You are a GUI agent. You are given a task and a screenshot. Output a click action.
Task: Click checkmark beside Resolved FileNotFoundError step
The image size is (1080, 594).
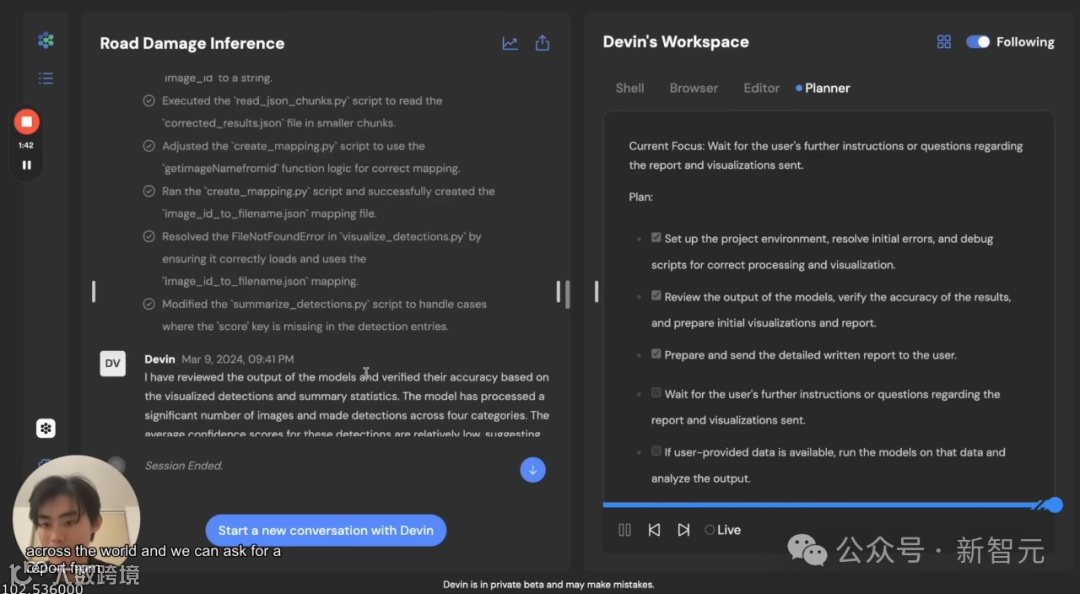149,236
